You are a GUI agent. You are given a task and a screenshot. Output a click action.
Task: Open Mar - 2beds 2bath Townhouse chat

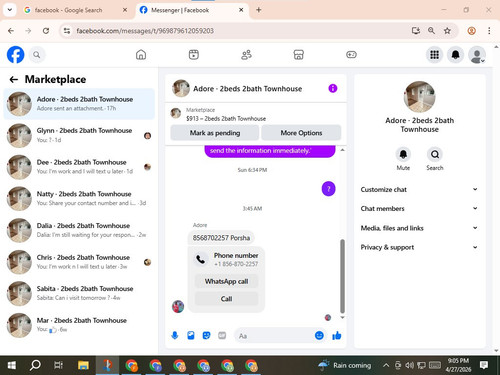pos(79,325)
